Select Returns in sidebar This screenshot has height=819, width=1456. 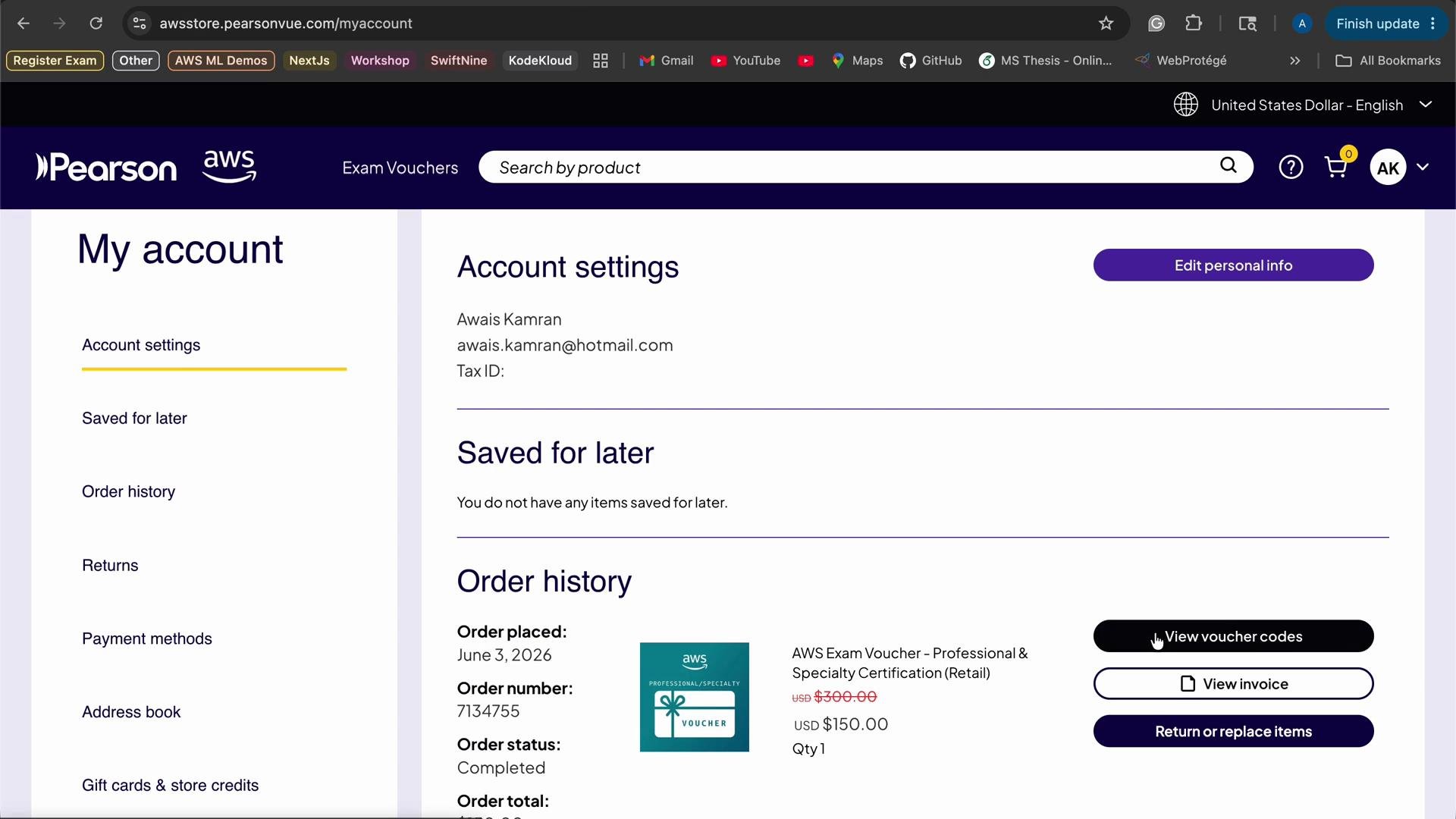click(110, 566)
